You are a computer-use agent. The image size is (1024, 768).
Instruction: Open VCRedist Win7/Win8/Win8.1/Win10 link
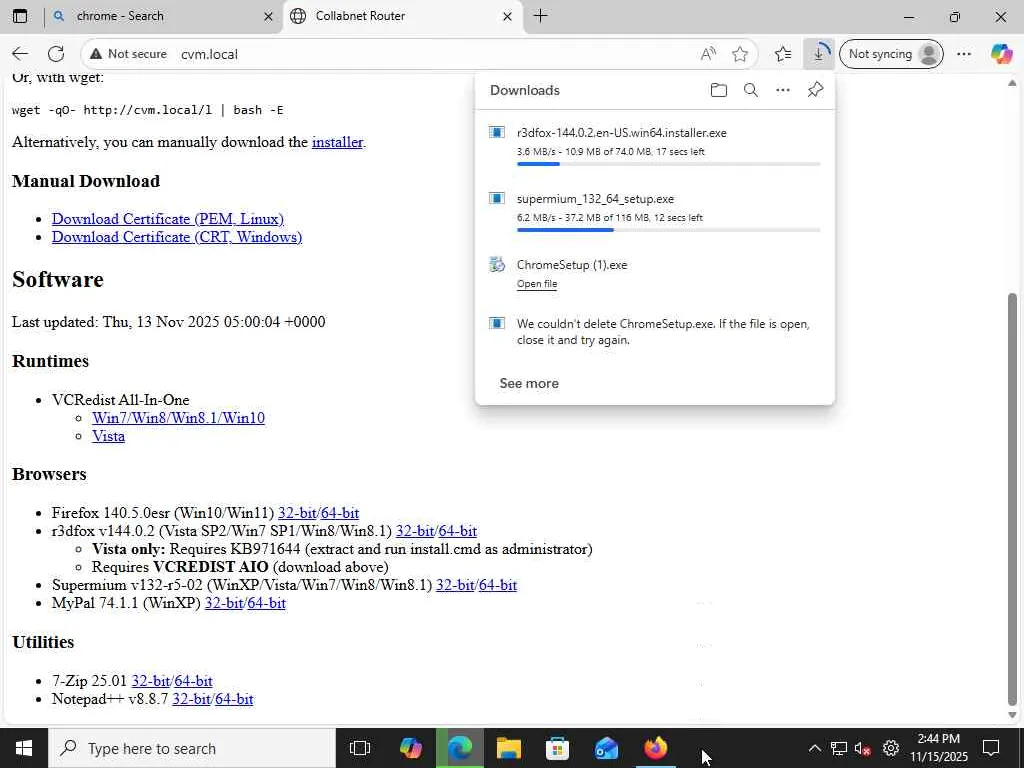(x=178, y=418)
